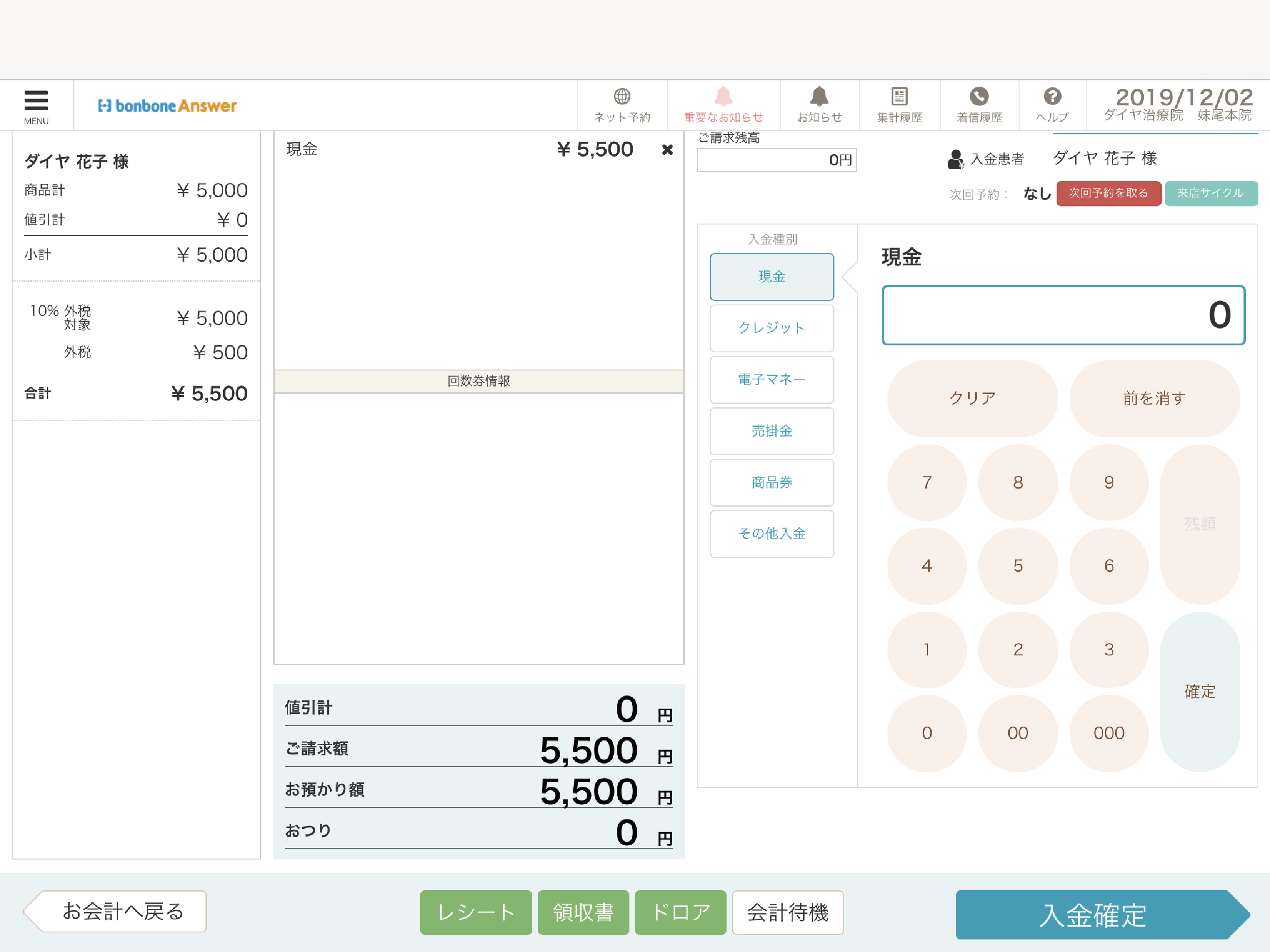Click the 次回予約を取る red button
Viewport: 1270px width, 952px height.
[x=1109, y=193]
